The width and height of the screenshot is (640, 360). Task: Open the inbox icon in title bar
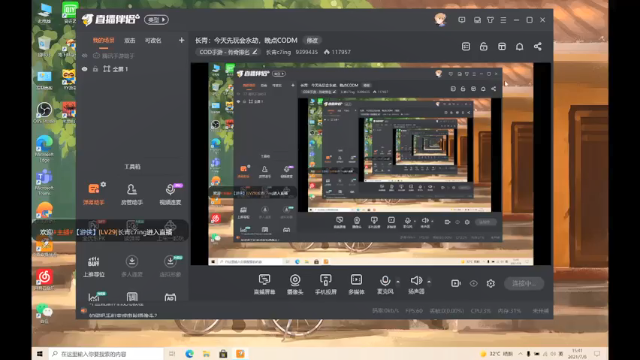477,20
